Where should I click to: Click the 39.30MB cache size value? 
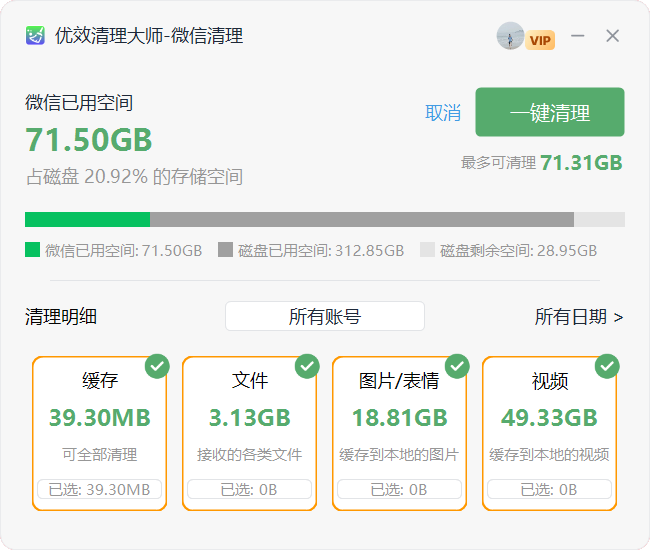99,417
